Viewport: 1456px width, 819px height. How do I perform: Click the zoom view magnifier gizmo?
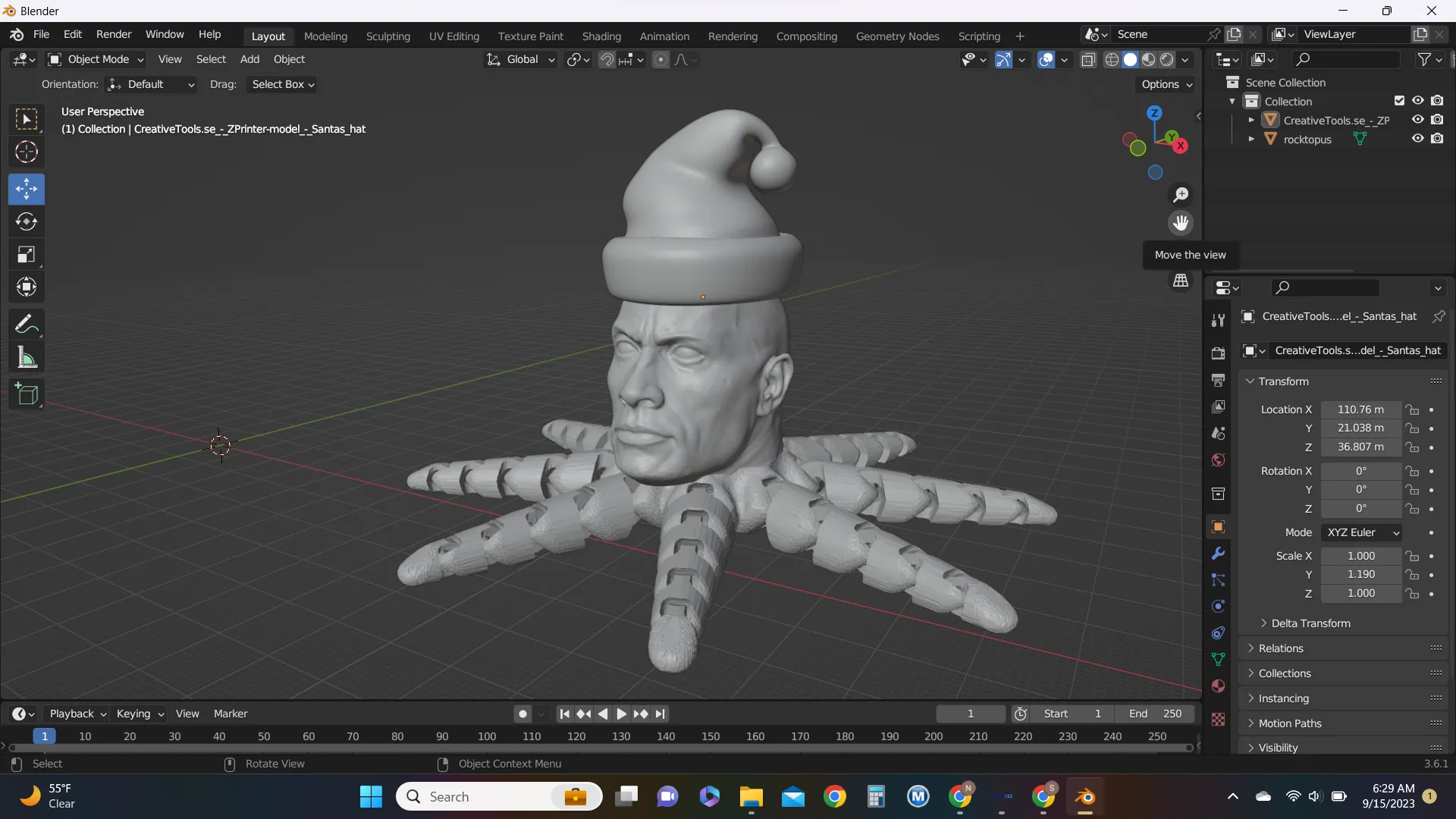[1181, 195]
